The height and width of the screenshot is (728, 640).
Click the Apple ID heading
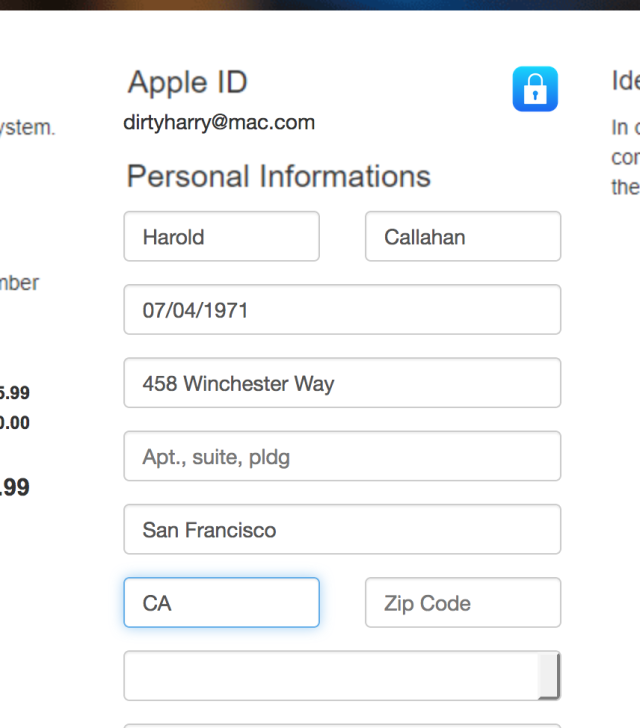pos(187,83)
